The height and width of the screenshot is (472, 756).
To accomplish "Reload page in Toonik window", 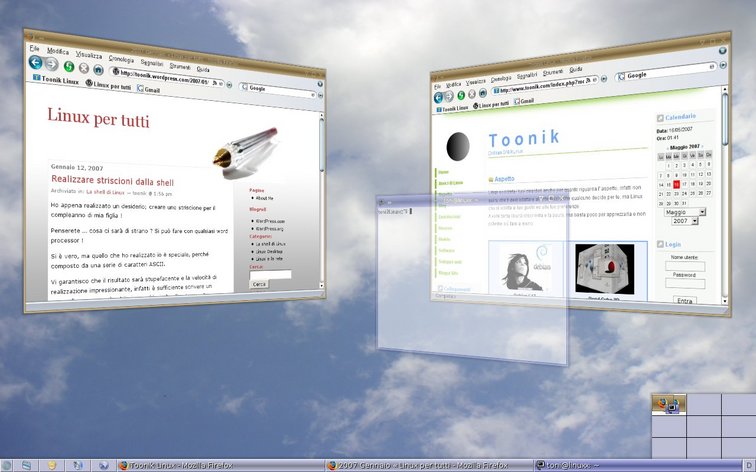I will point(461,95).
